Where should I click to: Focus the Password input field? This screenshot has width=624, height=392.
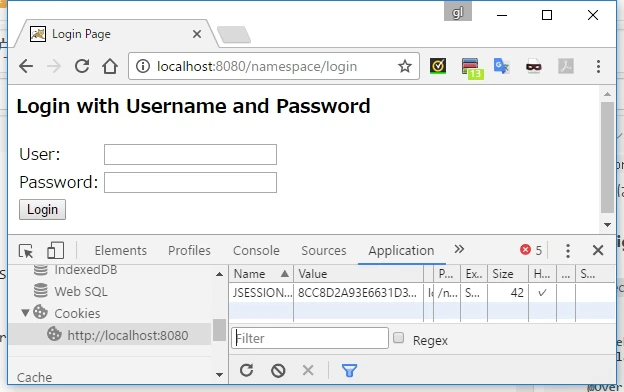click(190, 182)
